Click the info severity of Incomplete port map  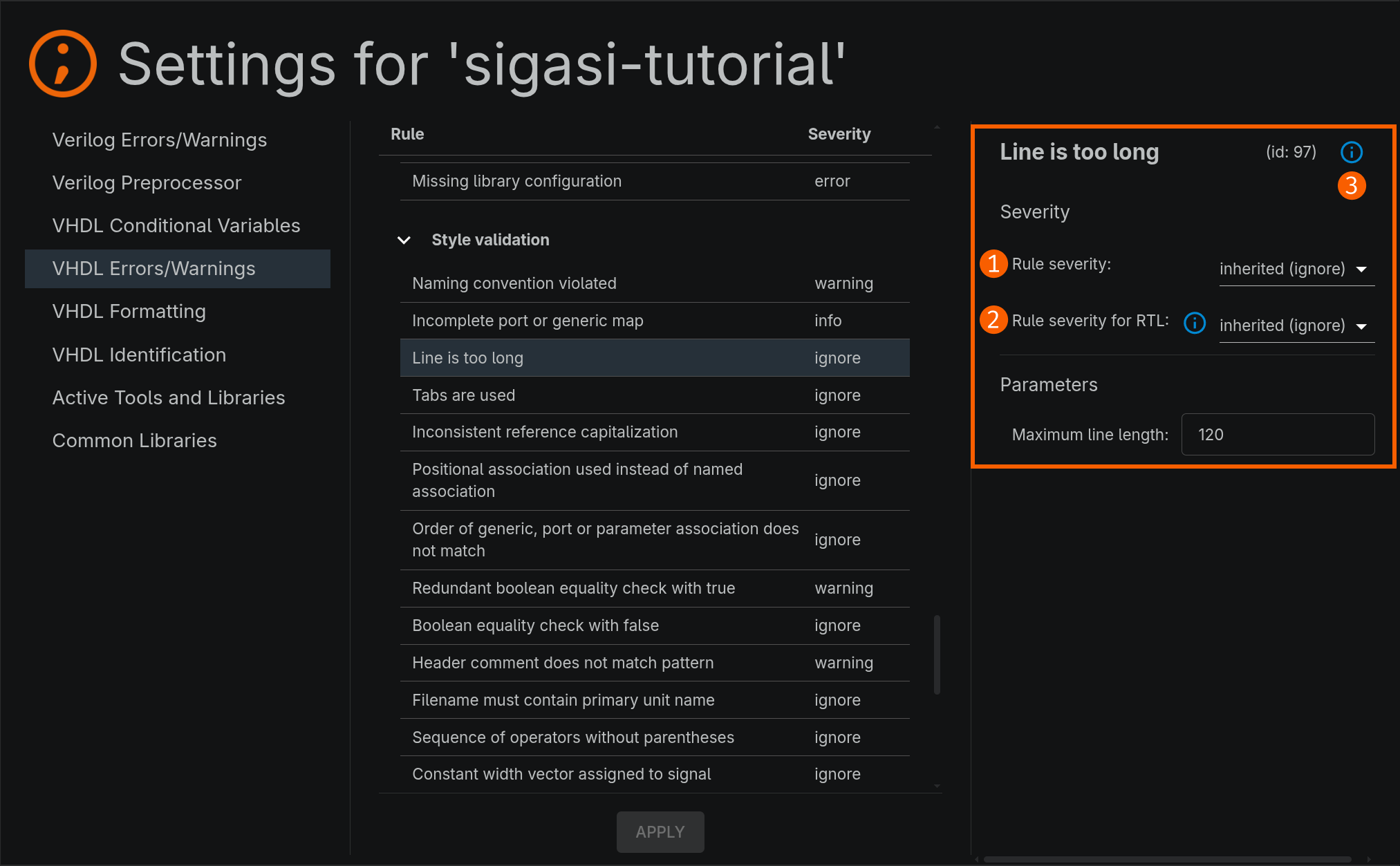(828, 321)
